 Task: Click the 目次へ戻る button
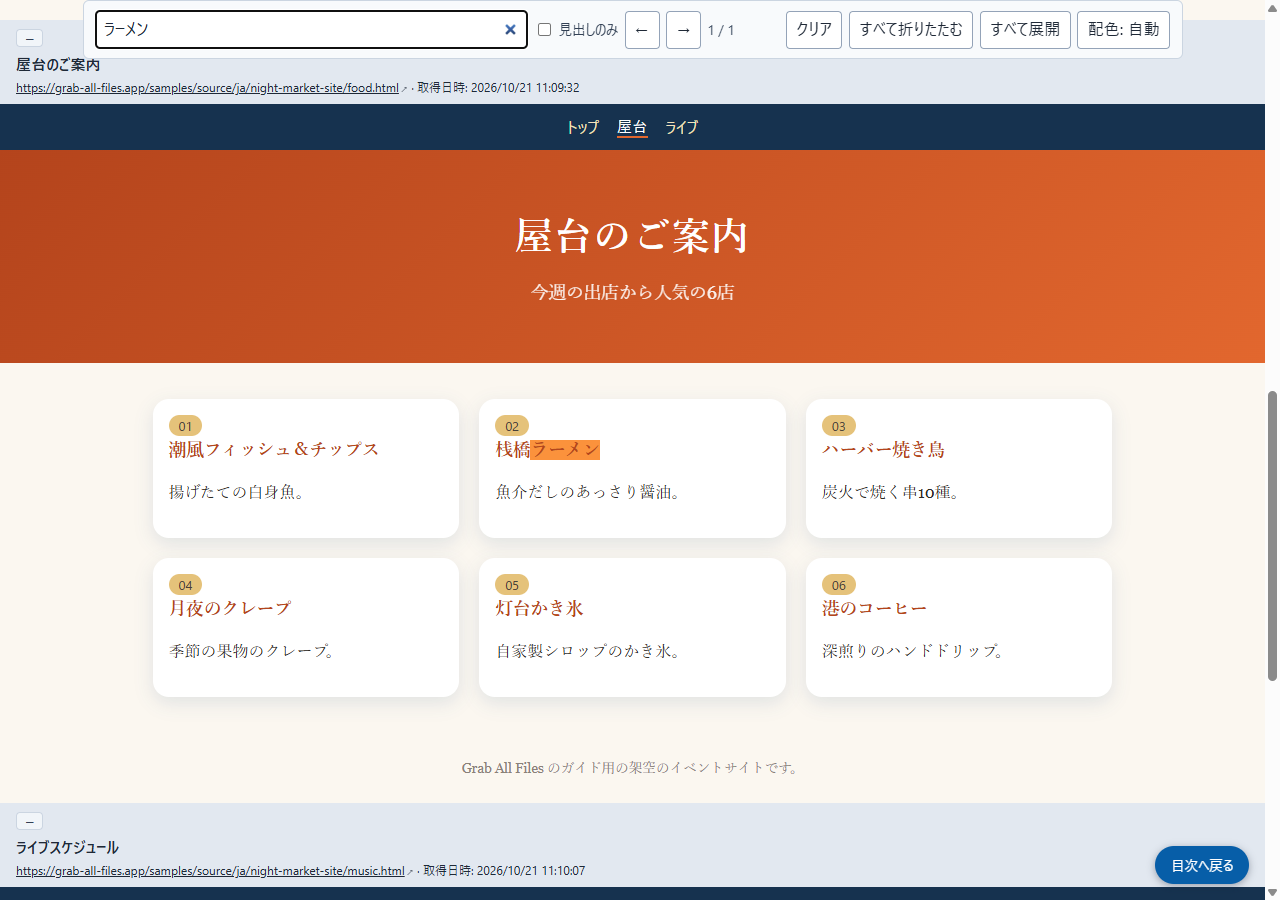(1202, 865)
